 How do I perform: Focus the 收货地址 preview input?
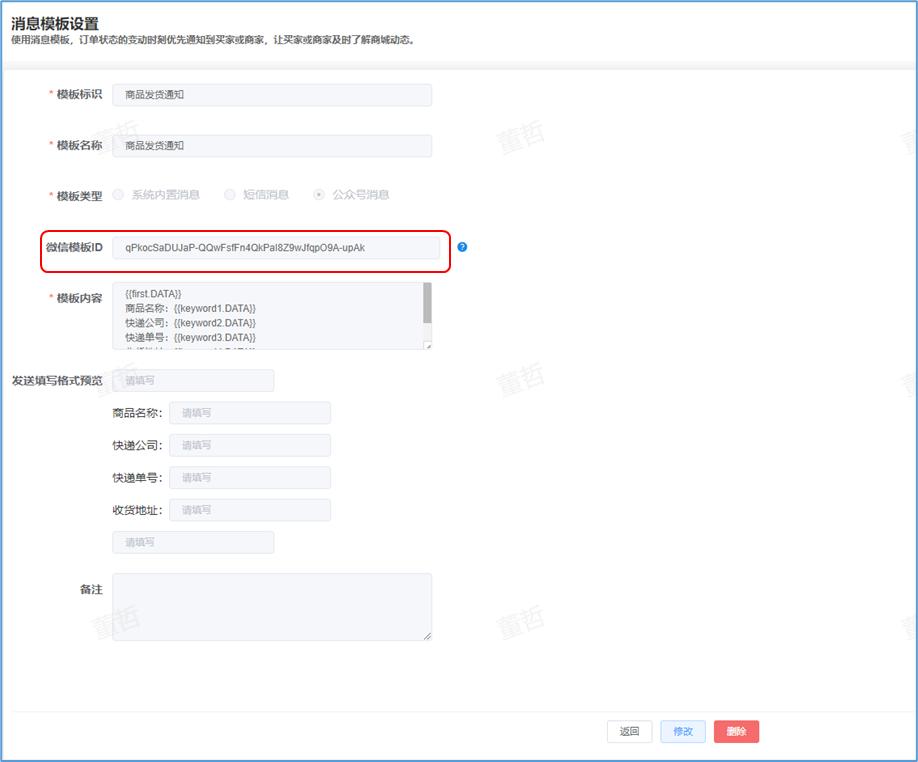pyautogui.click(x=250, y=510)
